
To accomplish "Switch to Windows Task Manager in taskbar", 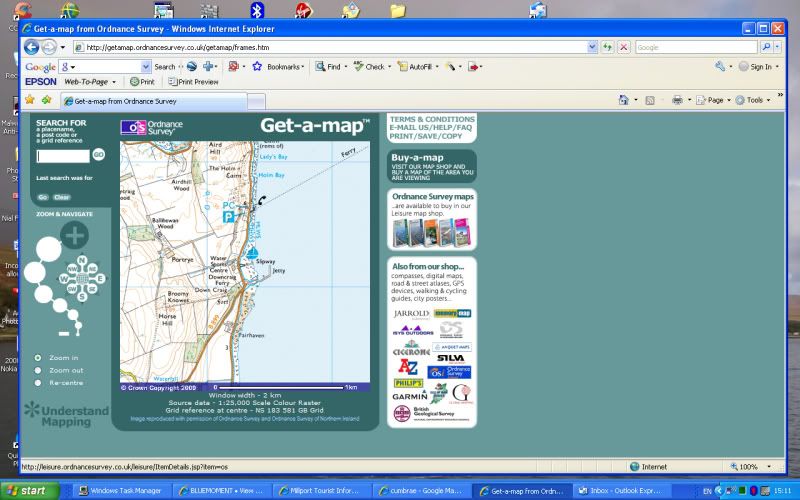I will click(x=120, y=491).
